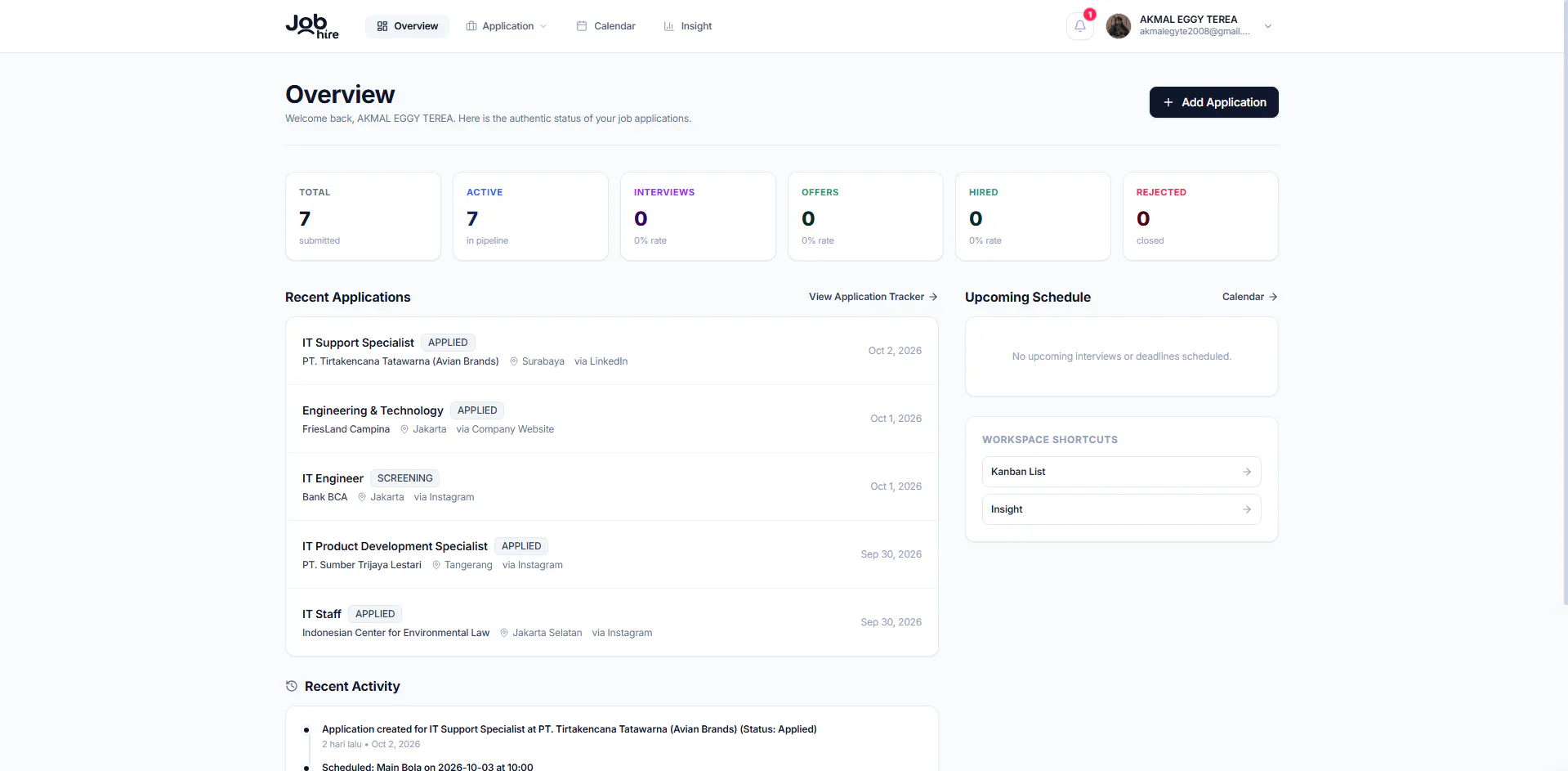The height and width of the screenshot is (771, 1568).
Task: Follow the View Application Tracker link
Action: click(873, 297)
